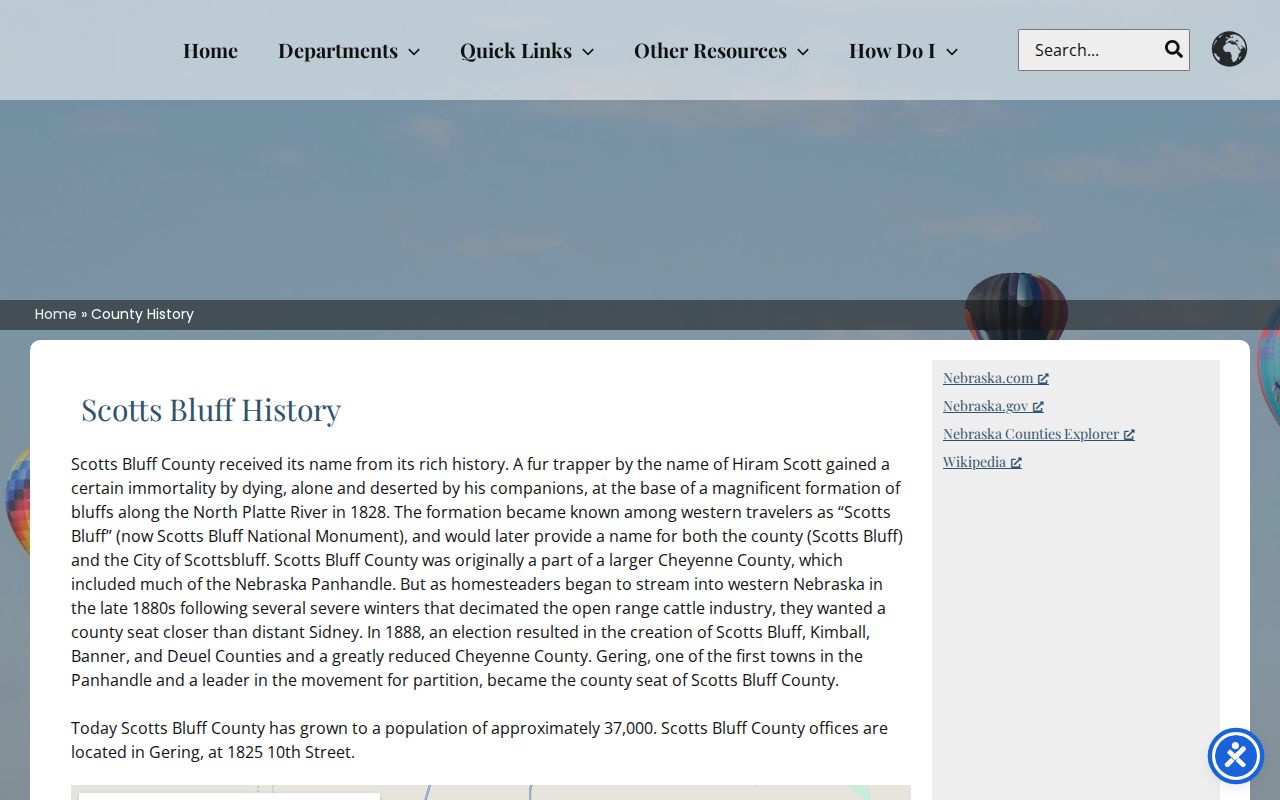Image resolution: width=1280 pixels, height=800 pixels.
Task: Open the Nebraska Counties Explorer link
Action: coord(1031,434)
